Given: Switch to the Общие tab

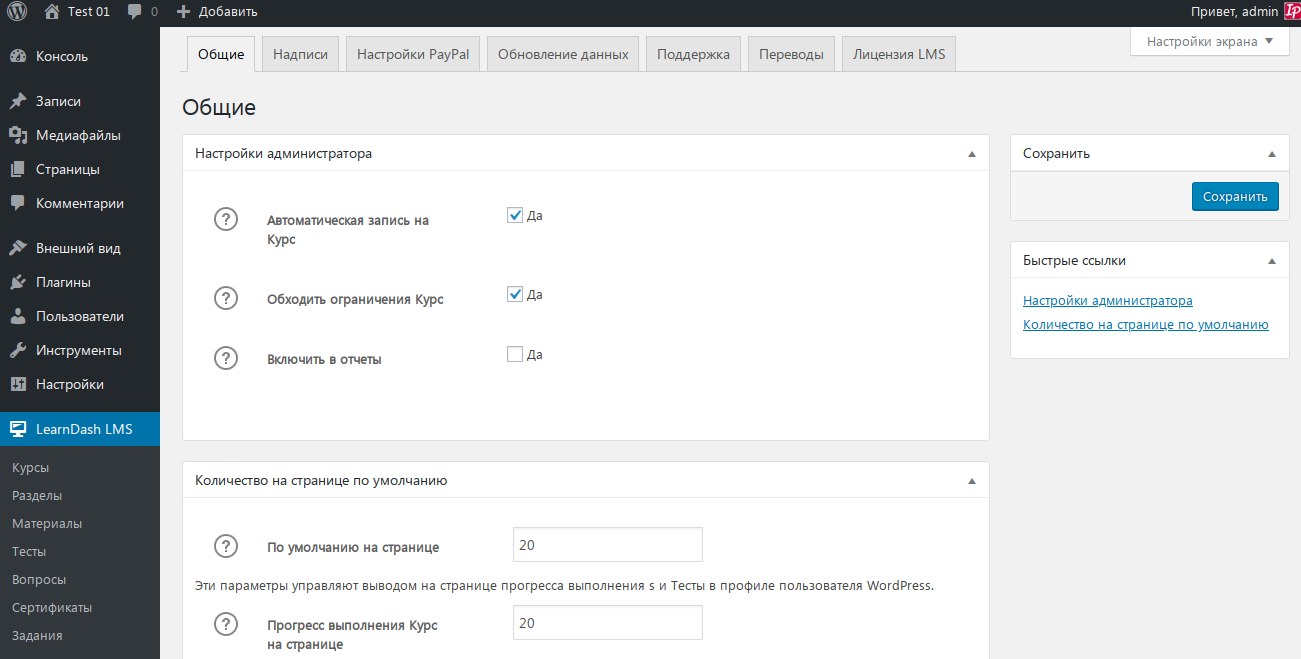Looking at the screenshot, I should (x=221, y=54).
